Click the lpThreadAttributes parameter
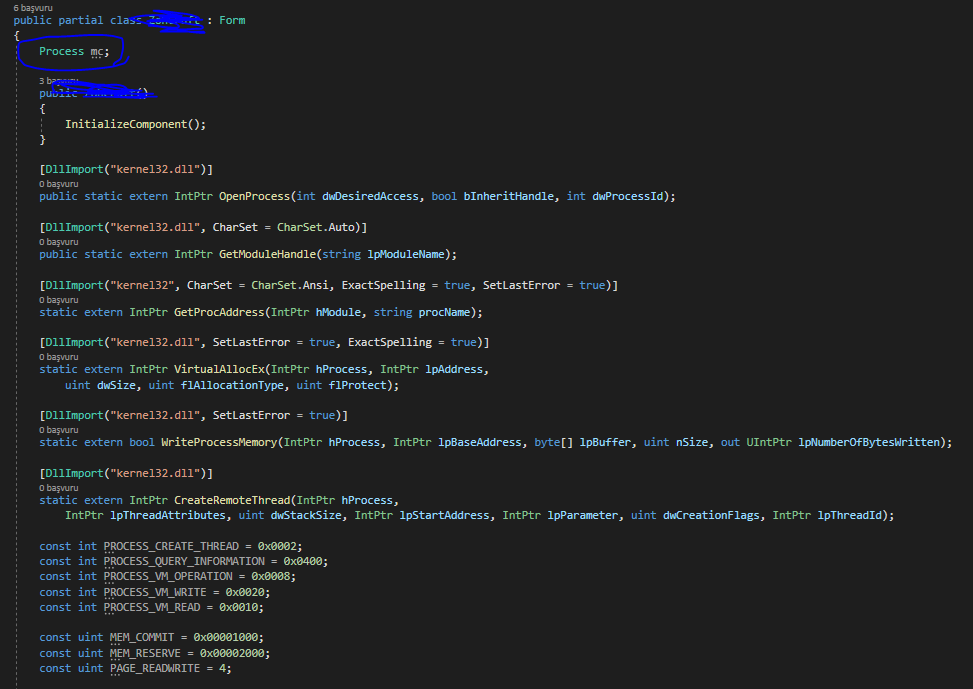Screen dimensions: 973x689 (x=168, y=515)
